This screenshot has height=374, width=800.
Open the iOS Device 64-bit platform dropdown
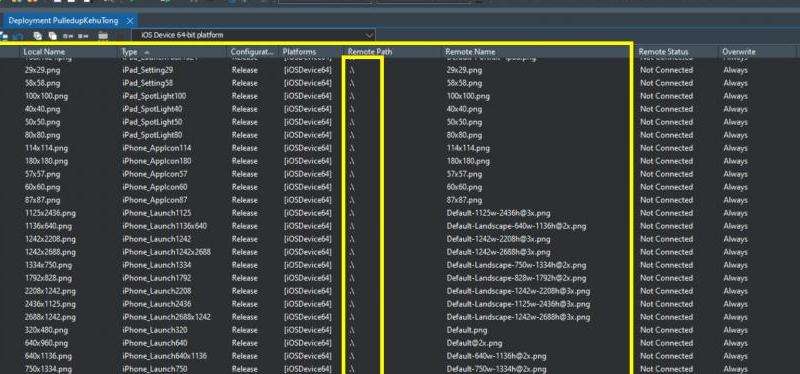pos(253,35)
